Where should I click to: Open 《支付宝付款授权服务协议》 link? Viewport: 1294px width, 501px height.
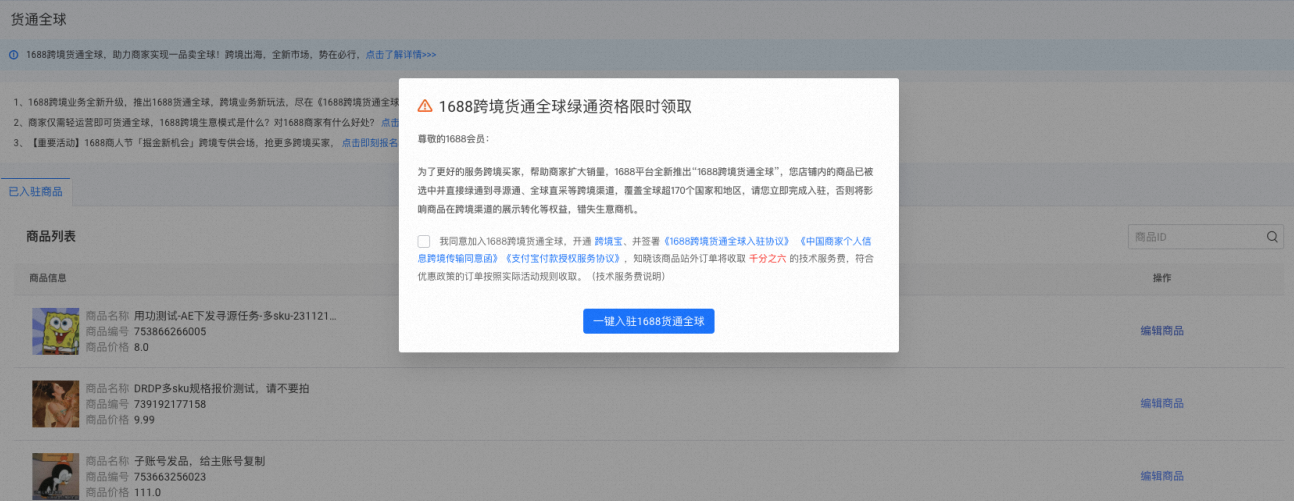coord(563,258)
